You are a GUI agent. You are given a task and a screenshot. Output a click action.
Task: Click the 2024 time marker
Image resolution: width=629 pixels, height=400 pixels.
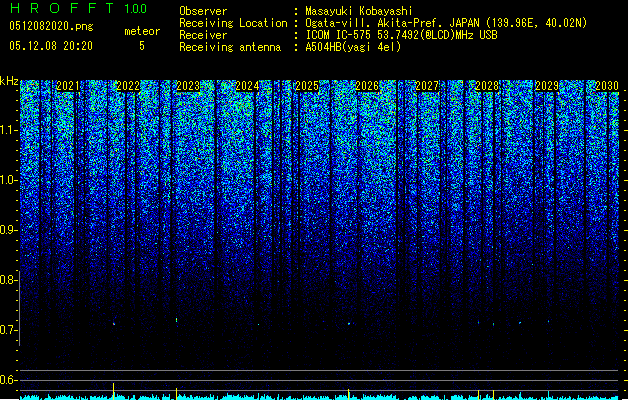point(248,86)
